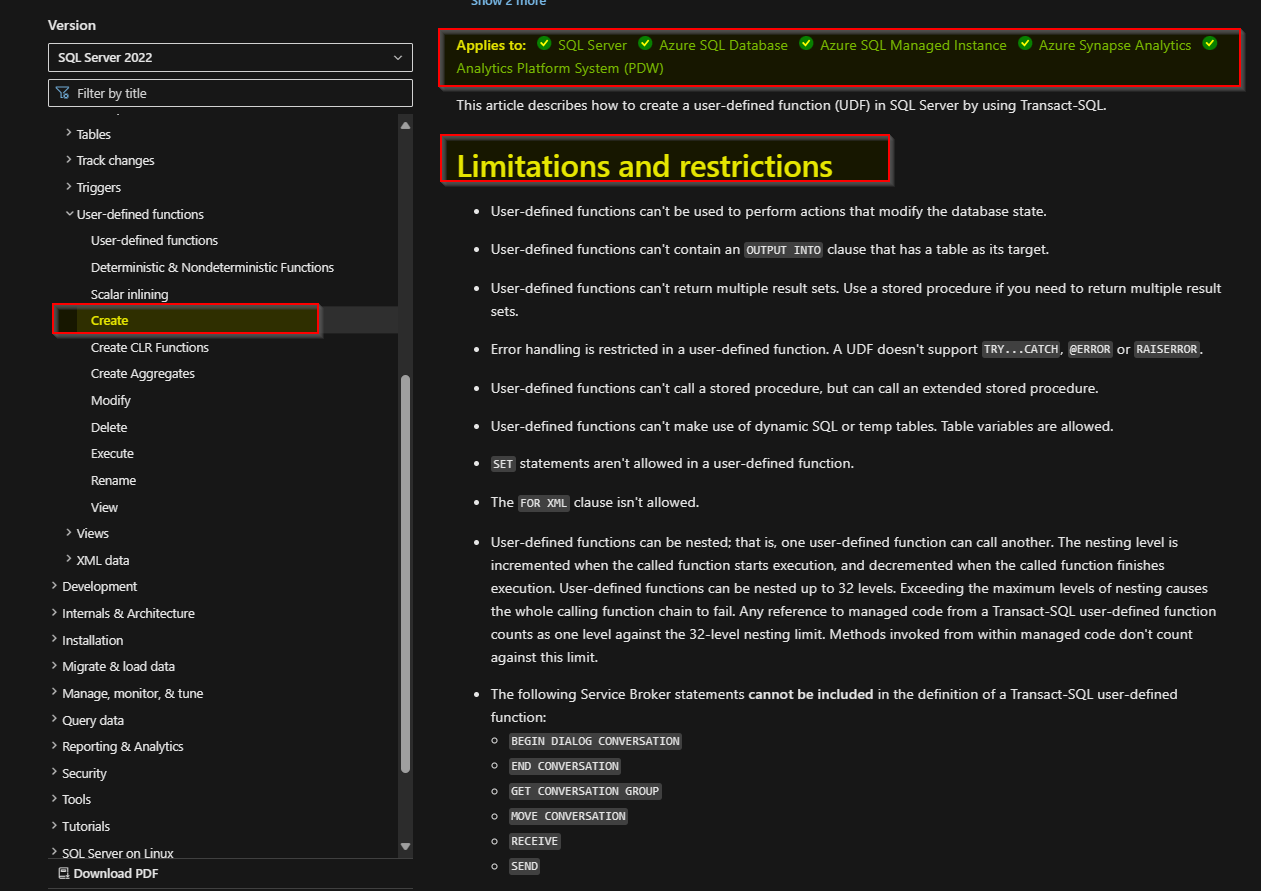
Task: Expand the XML data chevron
Action: [x=69, y=560]
